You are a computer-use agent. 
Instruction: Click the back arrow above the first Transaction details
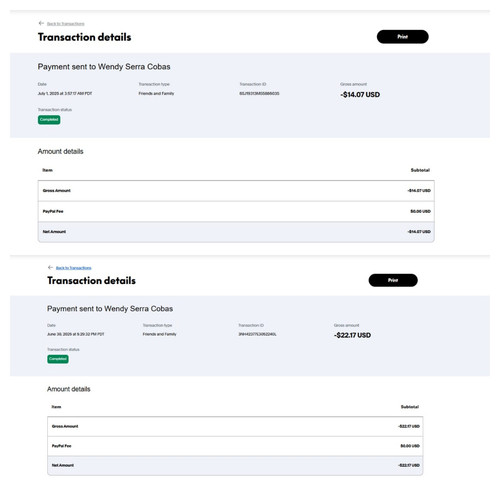(41, 23)
